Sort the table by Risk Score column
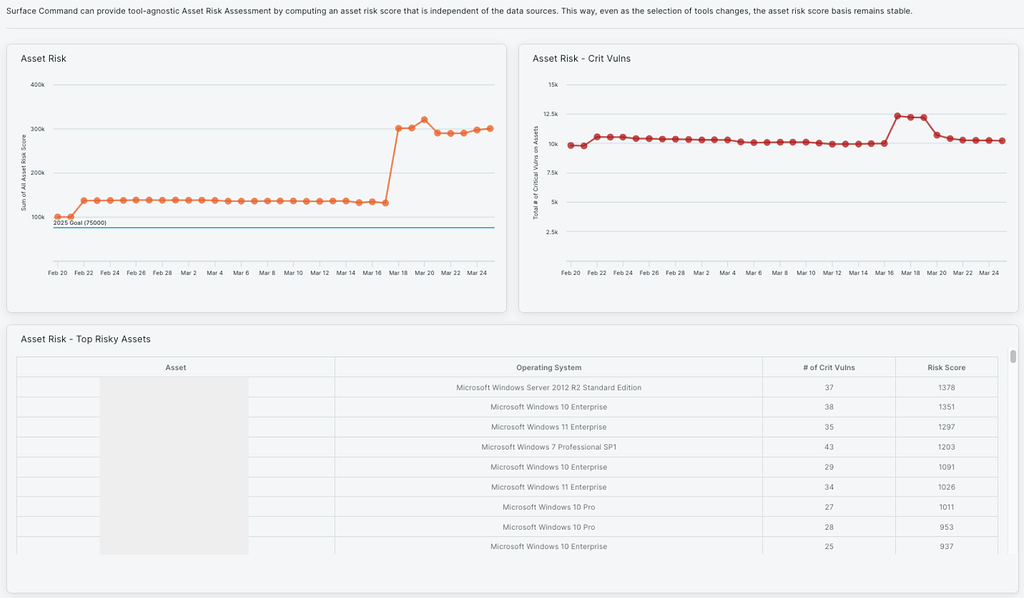Image resolution: width=1024 pixels, height=598 pixels. (945, 367)
